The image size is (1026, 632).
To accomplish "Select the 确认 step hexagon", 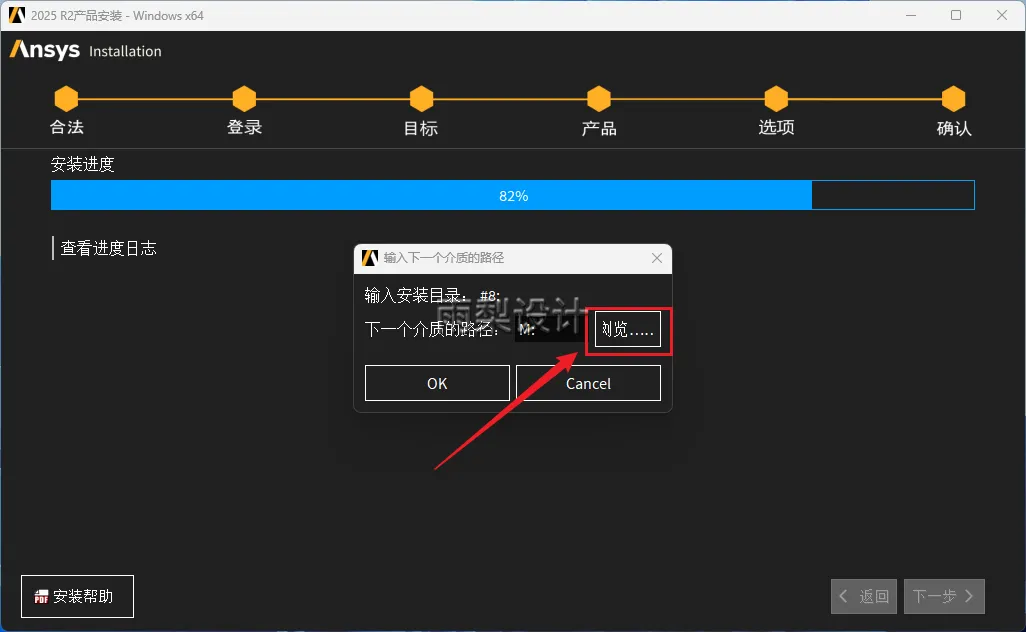I will click(x=953, y=99).
